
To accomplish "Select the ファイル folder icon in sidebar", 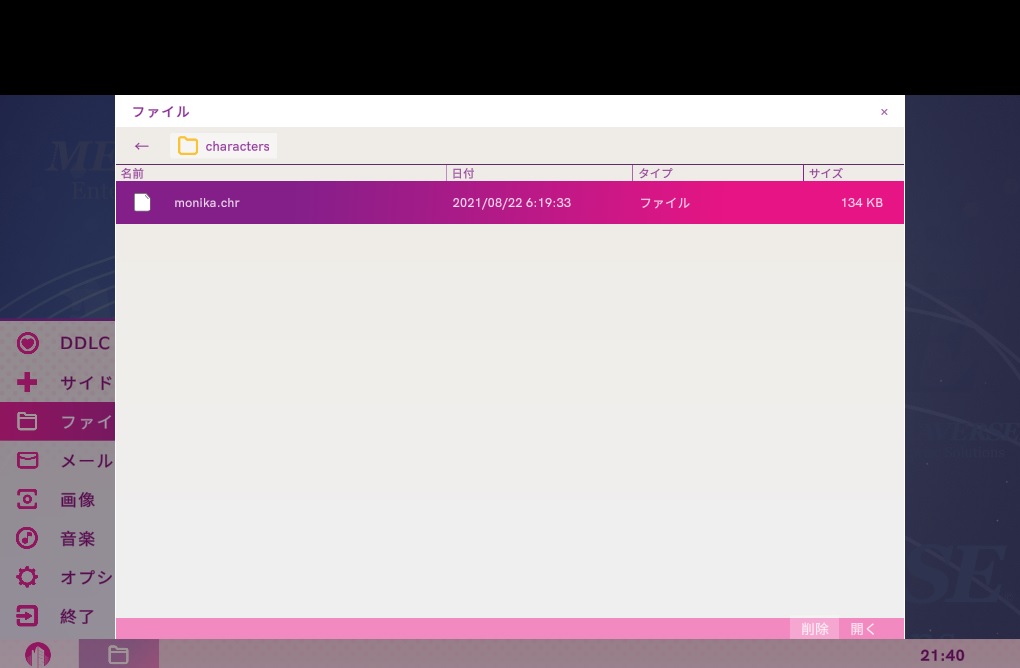I will 28,421.
